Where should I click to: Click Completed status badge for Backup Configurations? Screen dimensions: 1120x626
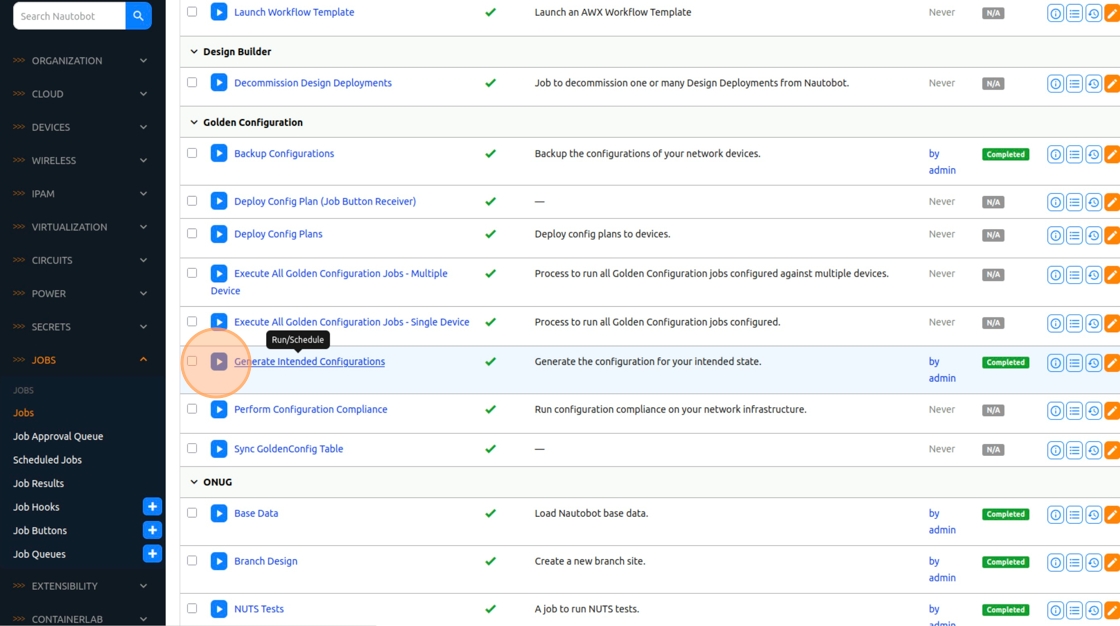(x=1005, y=155)
